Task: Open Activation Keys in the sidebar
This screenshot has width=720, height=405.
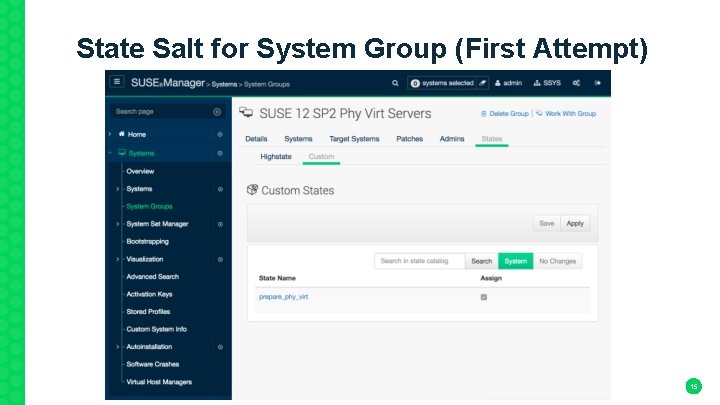Action: [149, 294]
